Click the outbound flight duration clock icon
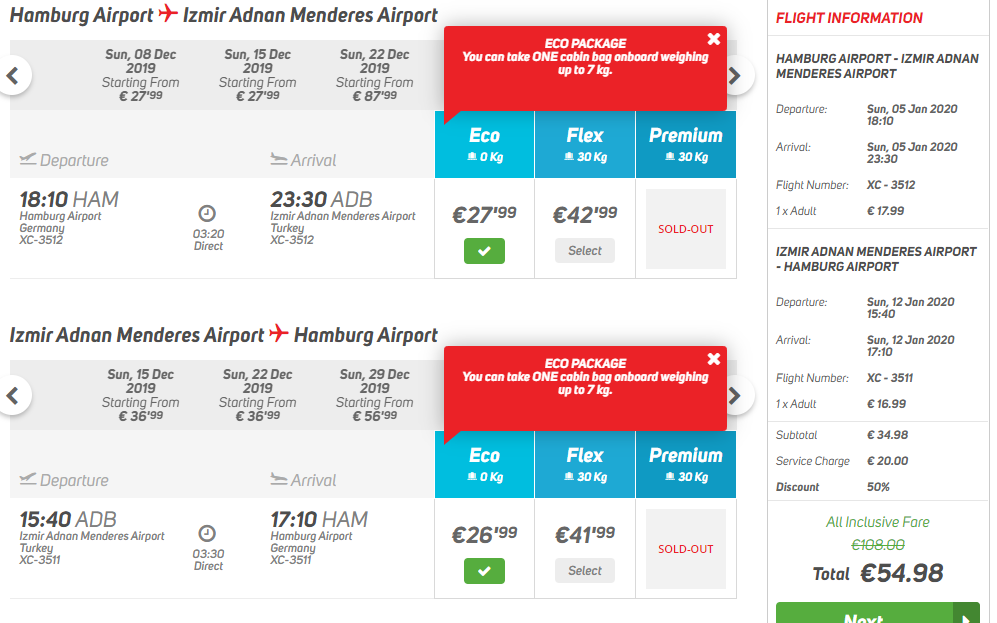This screenshot has height=623, width=997. 207,213
